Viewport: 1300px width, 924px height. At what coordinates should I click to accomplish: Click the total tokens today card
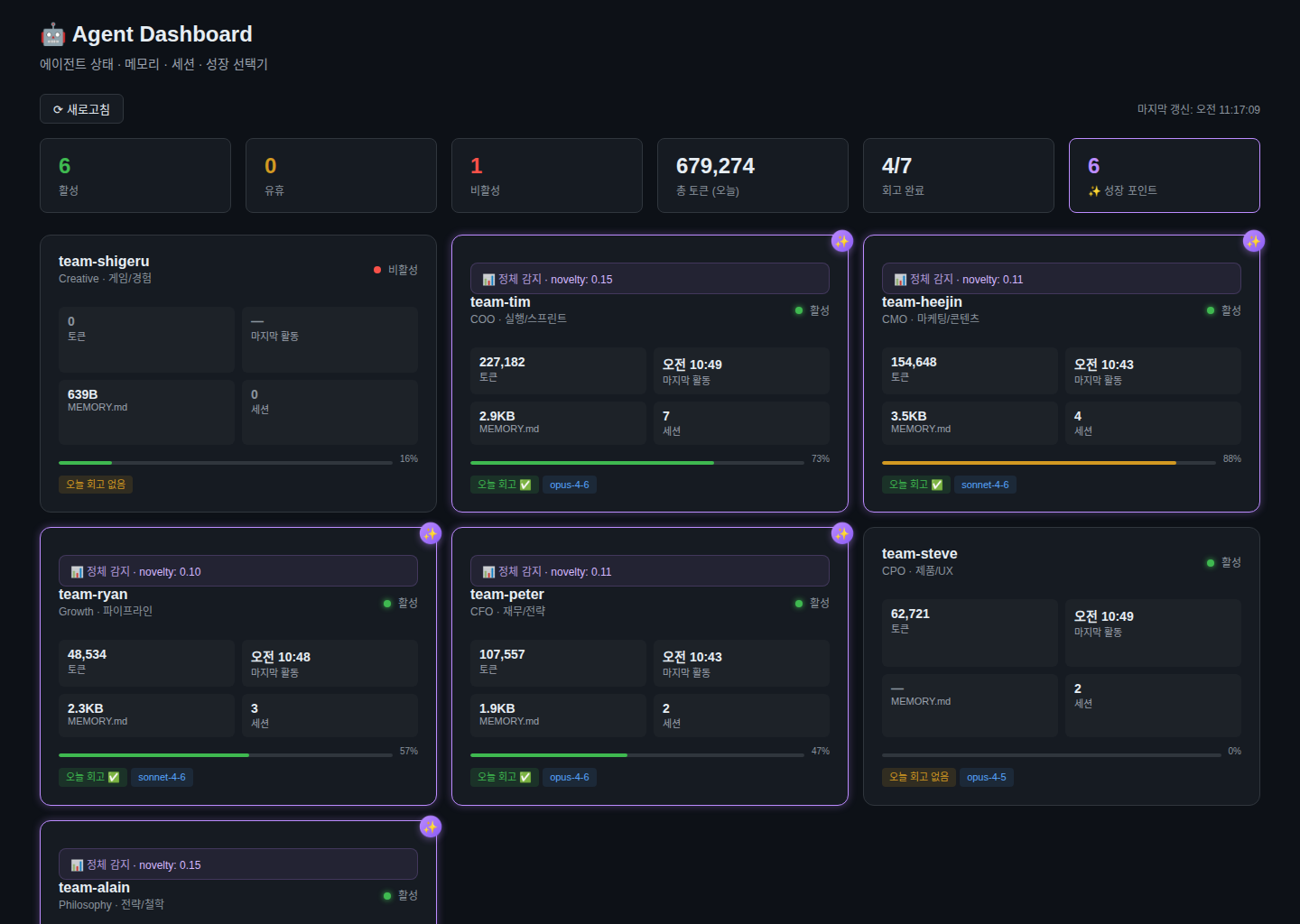[x=753, y=175]
